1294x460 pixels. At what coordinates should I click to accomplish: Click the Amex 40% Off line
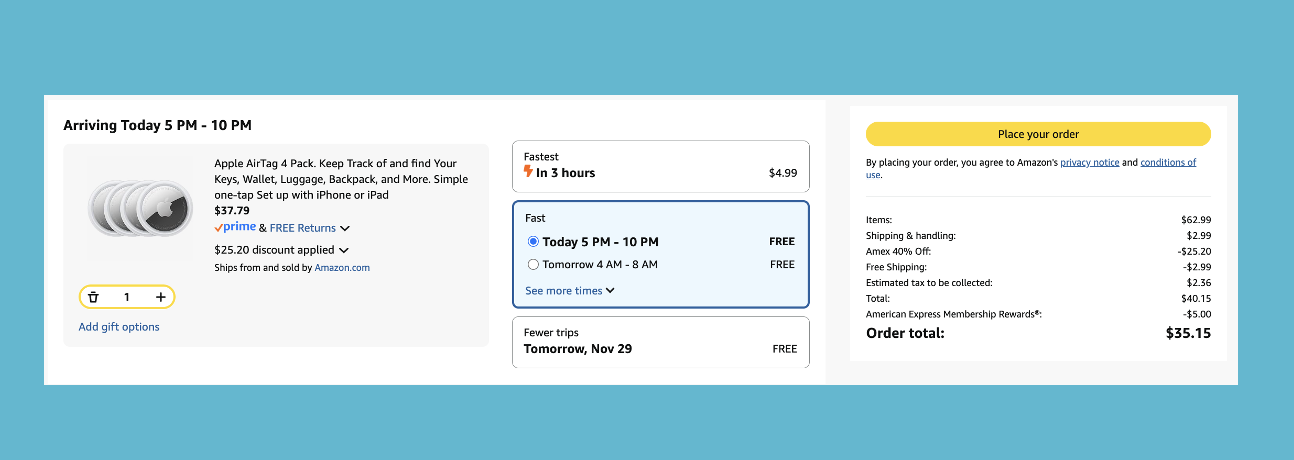[x=1038, y=252]
